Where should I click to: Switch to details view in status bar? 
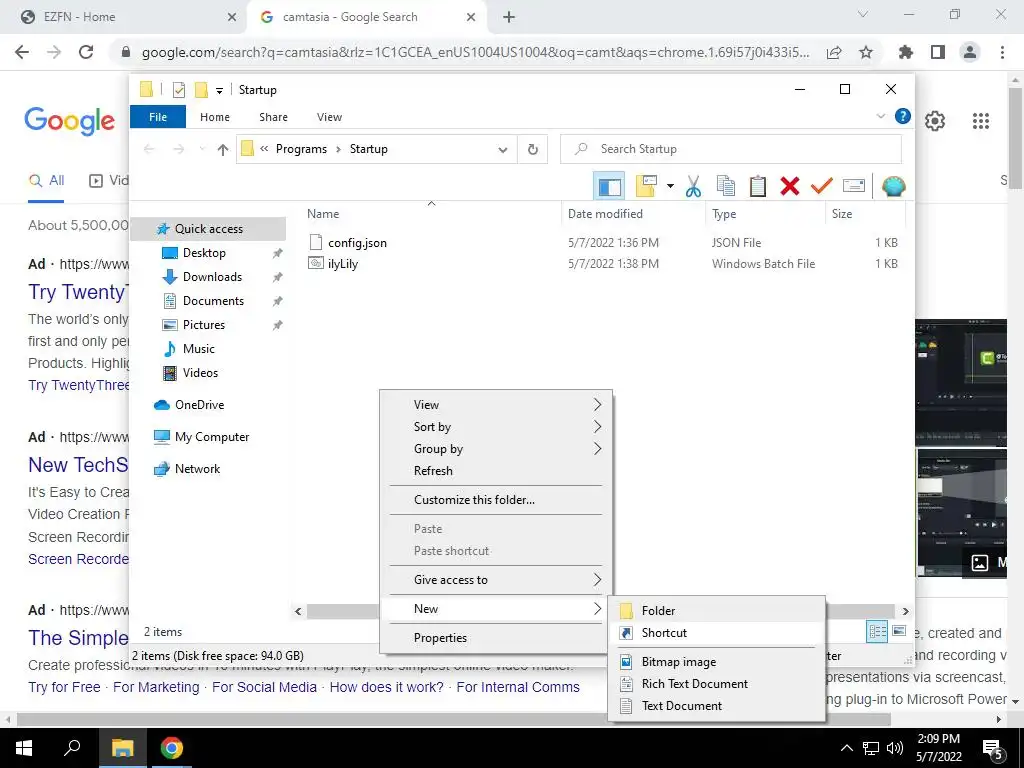(x=877, y=632)
